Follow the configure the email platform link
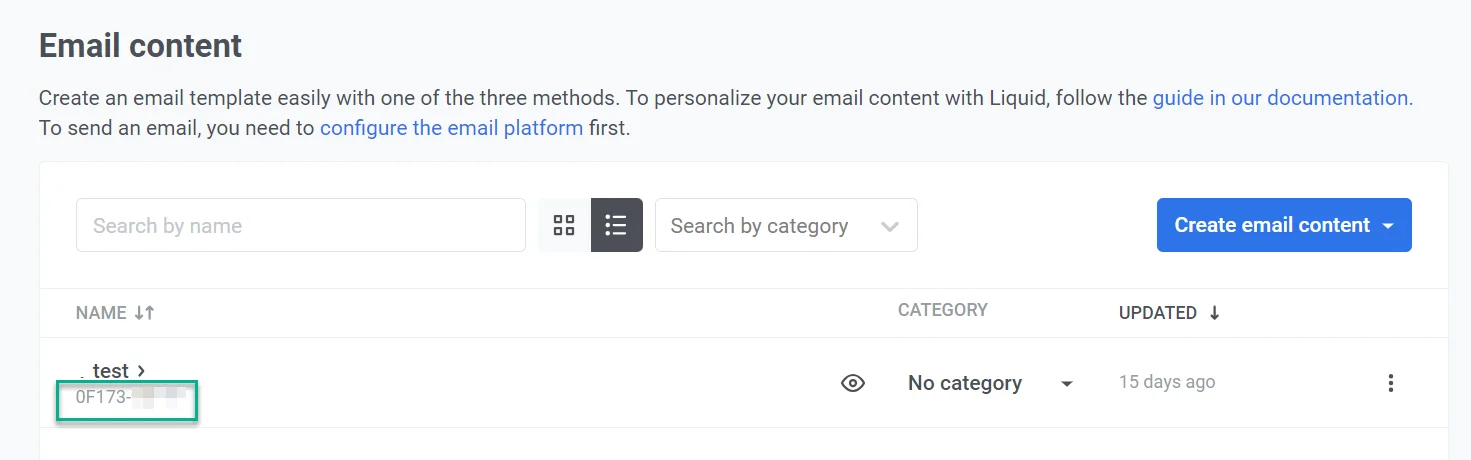The height and width of the screenshot is (460, 1471). coord(451,128)
